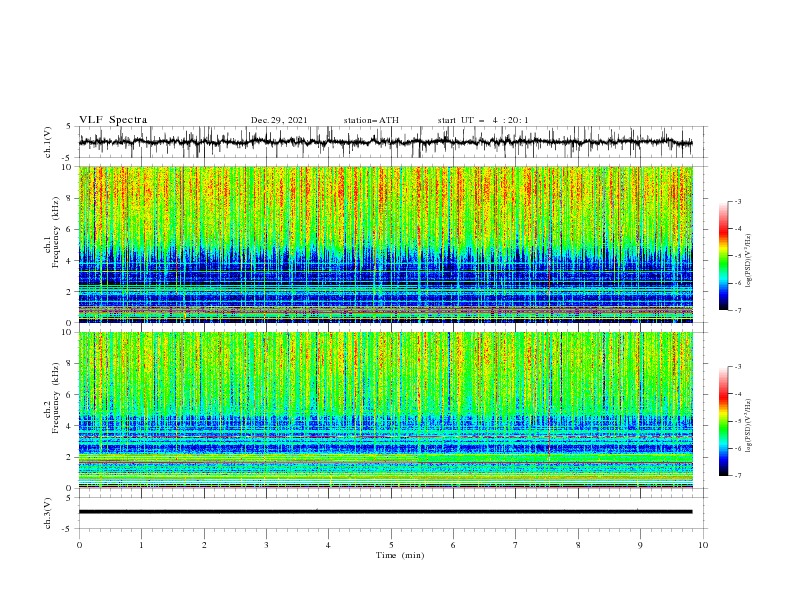Click the ch.1 voltage waveform trace
792x612 pixels.
tap(385, 142)
